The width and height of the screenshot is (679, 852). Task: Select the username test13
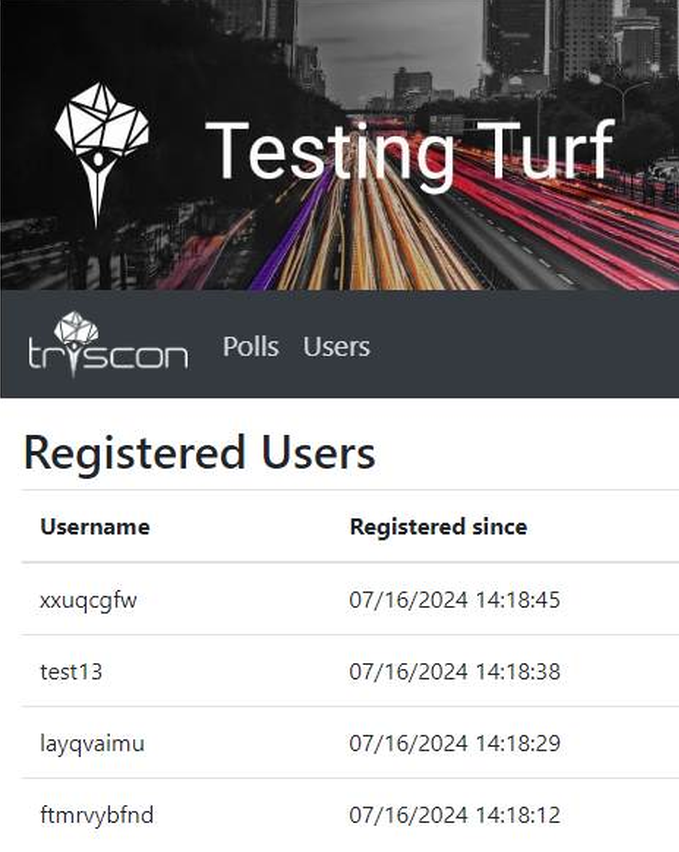coord(71,672)
